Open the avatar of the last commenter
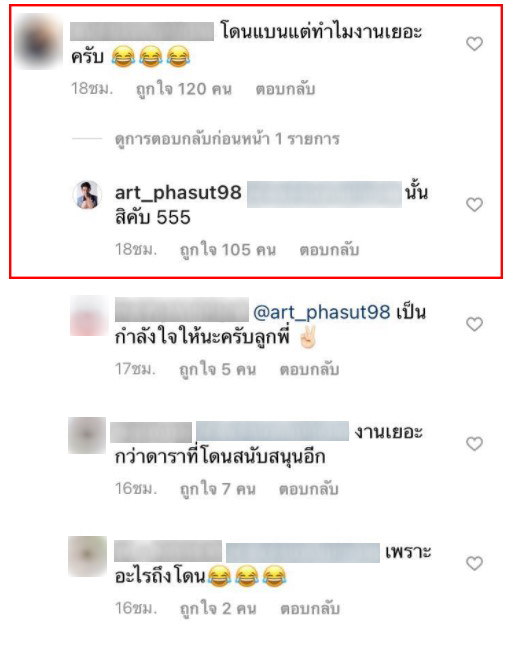The image size is (511, 648). [88, 556]
